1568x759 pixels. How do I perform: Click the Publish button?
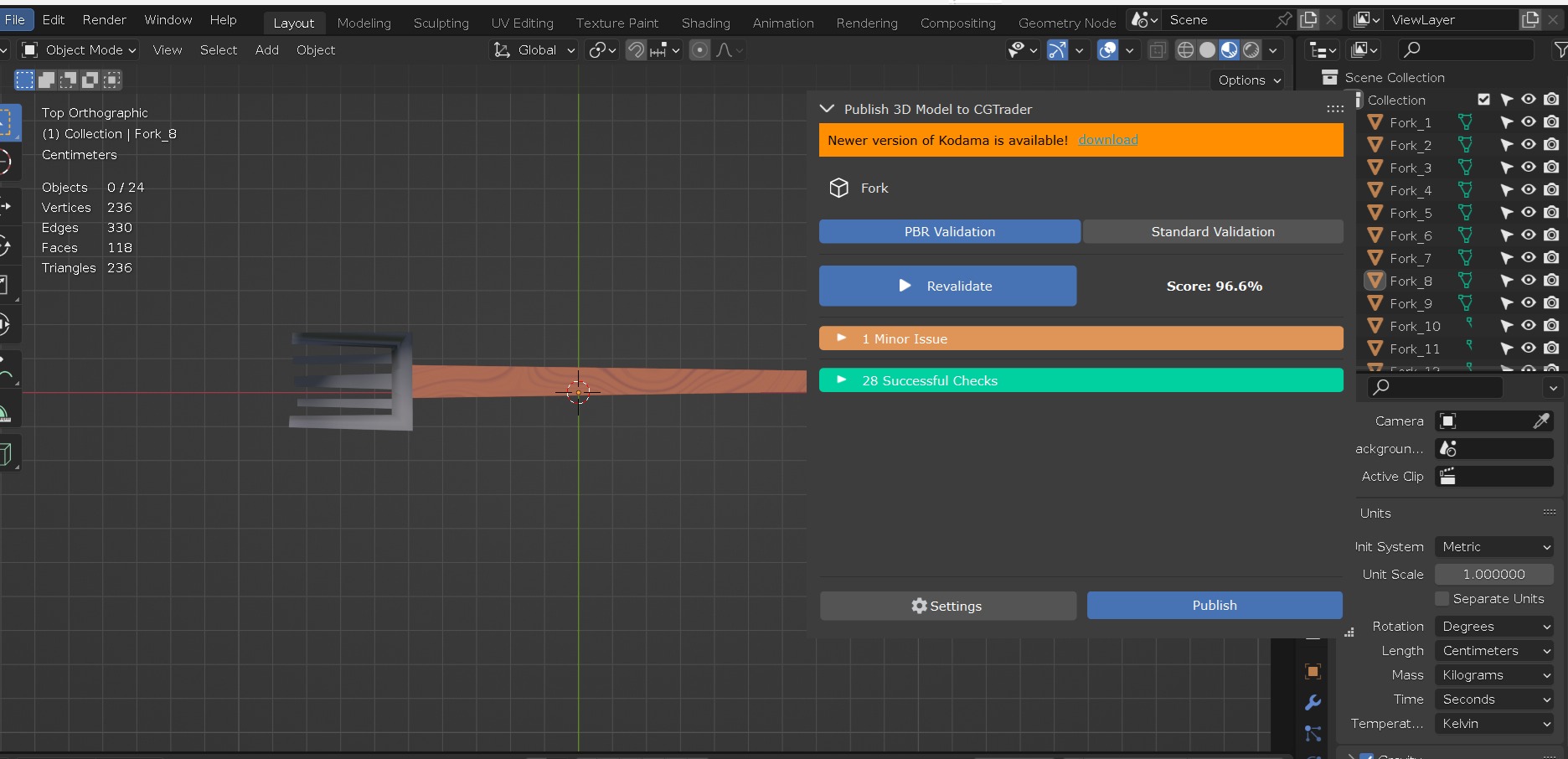click(1215, 606)
